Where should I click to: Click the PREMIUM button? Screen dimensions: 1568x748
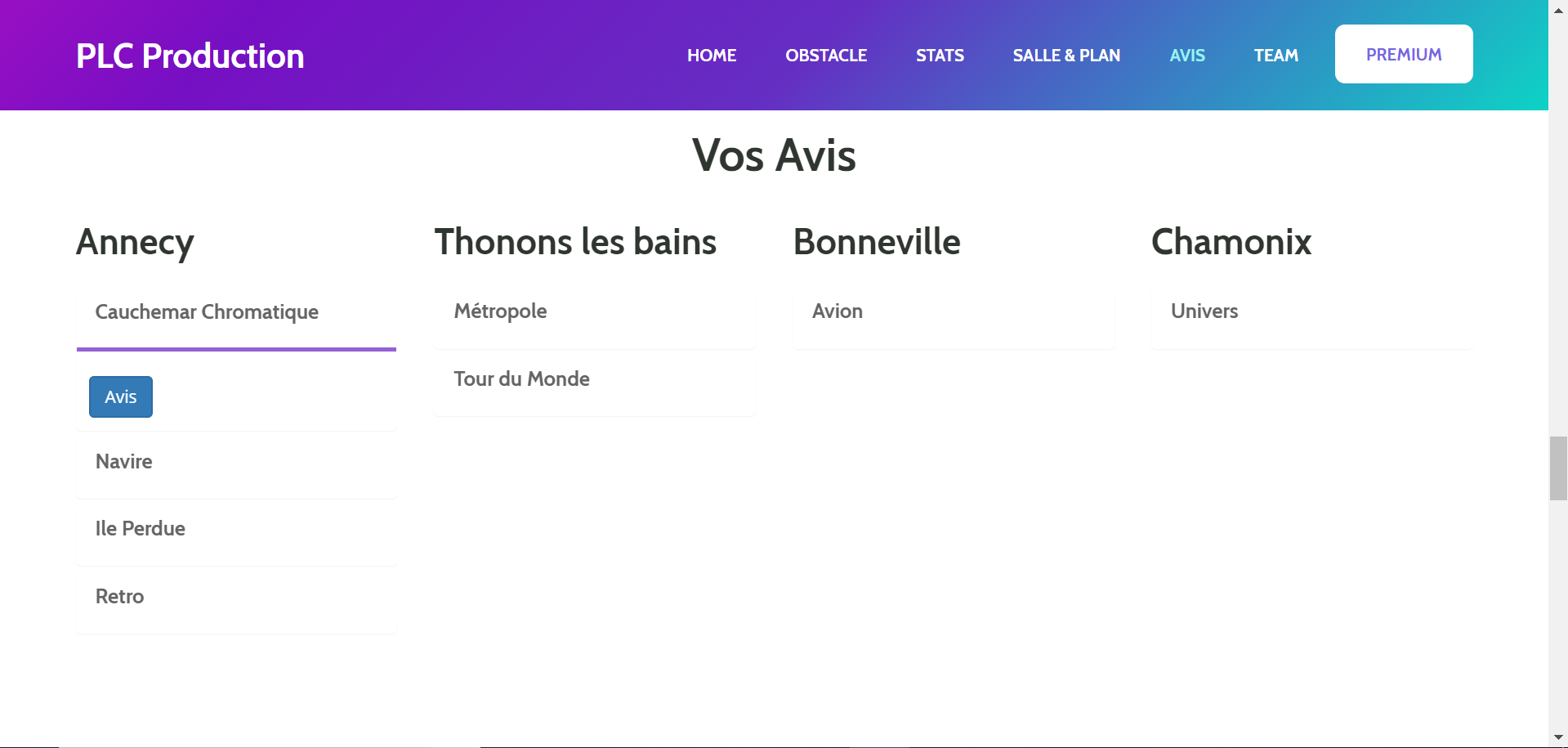pyautogui.click(x=1404, y=54)
